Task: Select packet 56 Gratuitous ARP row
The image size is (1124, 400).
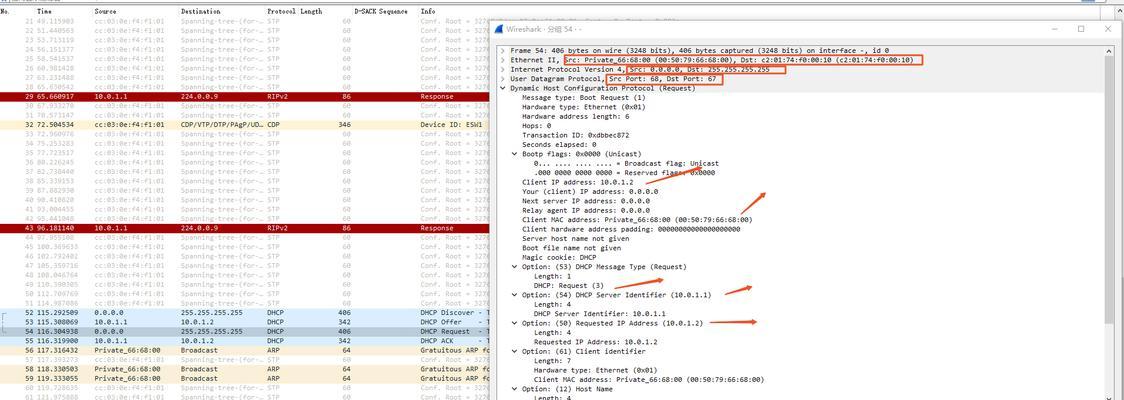Action: (x=245, y=351)
